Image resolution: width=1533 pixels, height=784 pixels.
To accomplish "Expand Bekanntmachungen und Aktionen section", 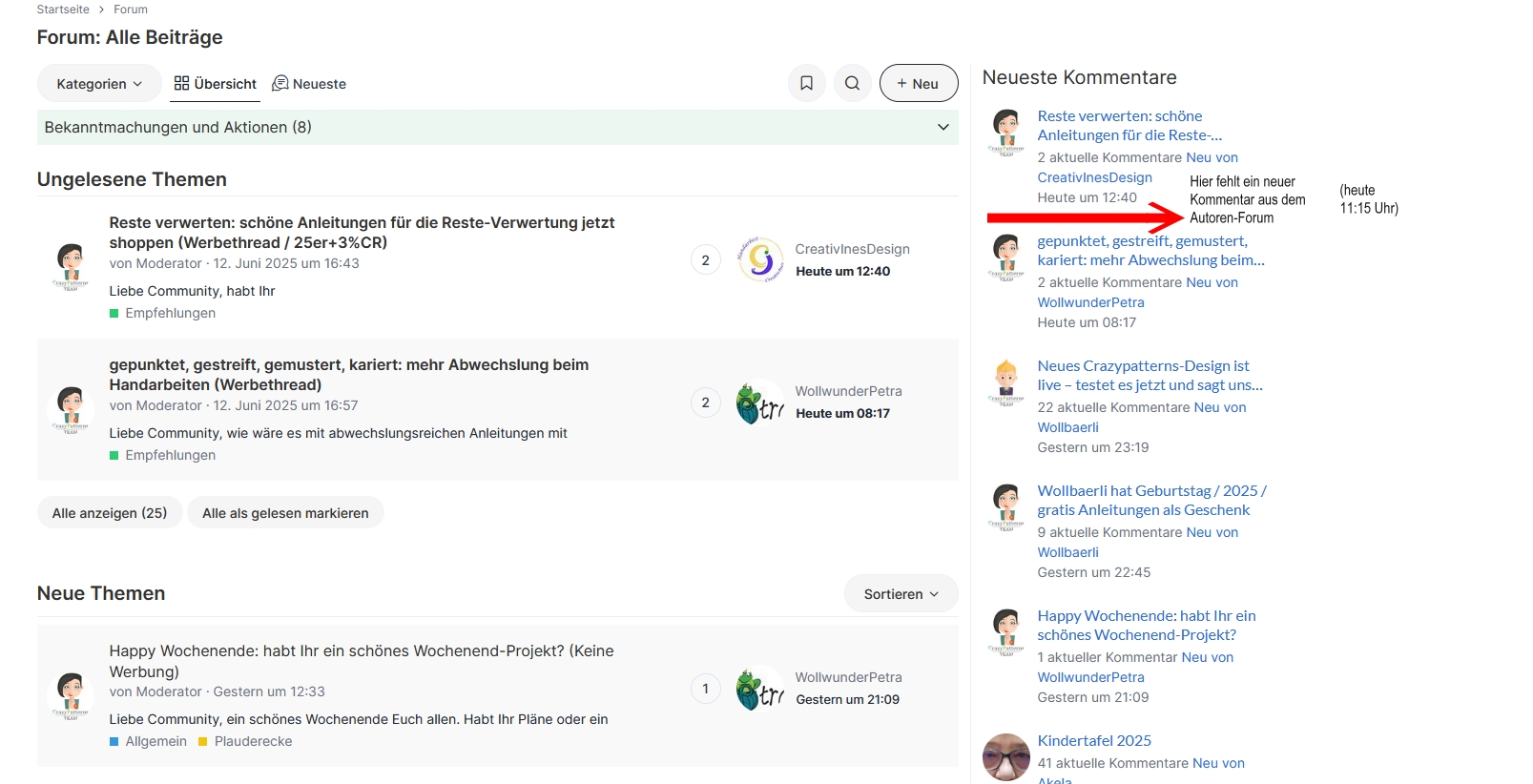I will (x=943, y=127).
